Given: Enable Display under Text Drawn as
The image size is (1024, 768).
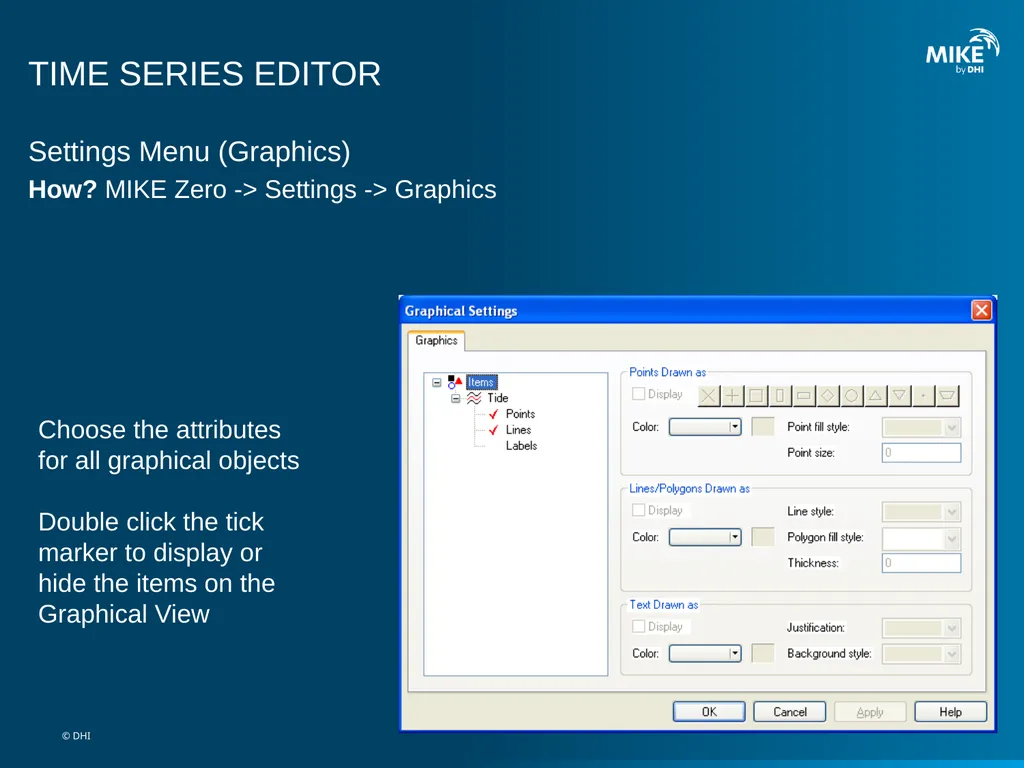Looking at the screenshot, I should click(639, 626).
